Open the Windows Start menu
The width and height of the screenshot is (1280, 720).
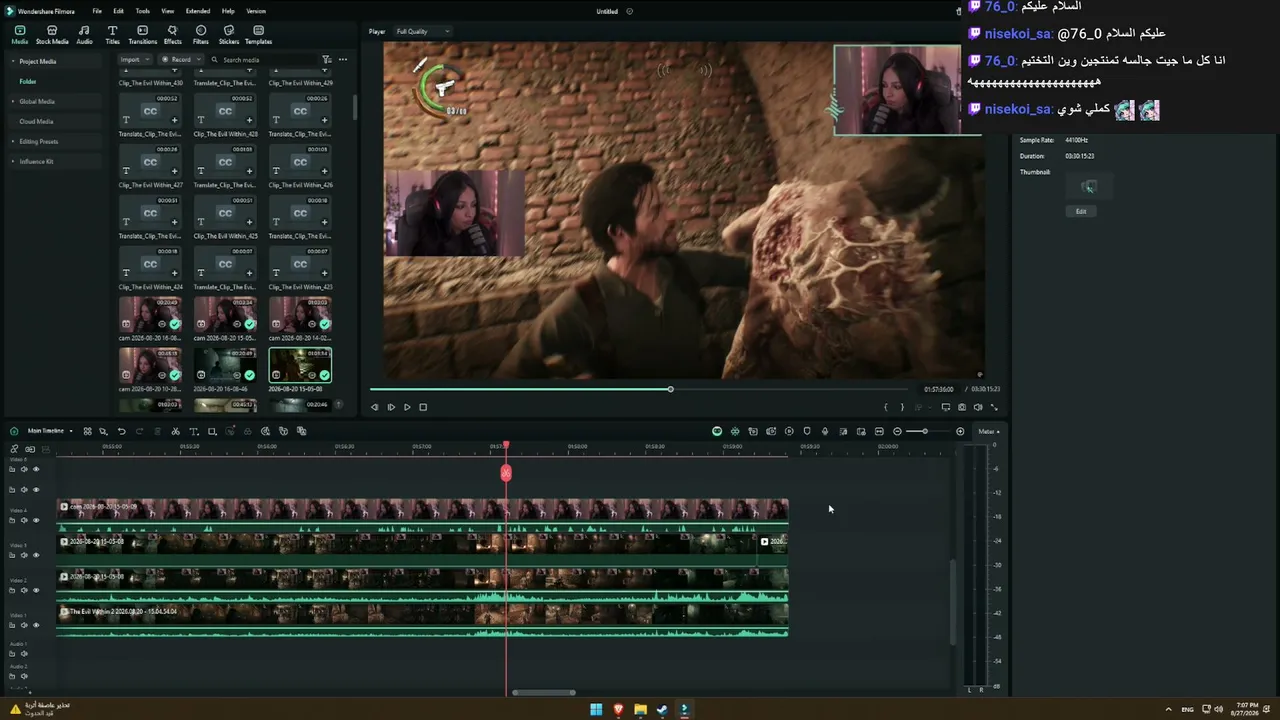tap(596, 710)
